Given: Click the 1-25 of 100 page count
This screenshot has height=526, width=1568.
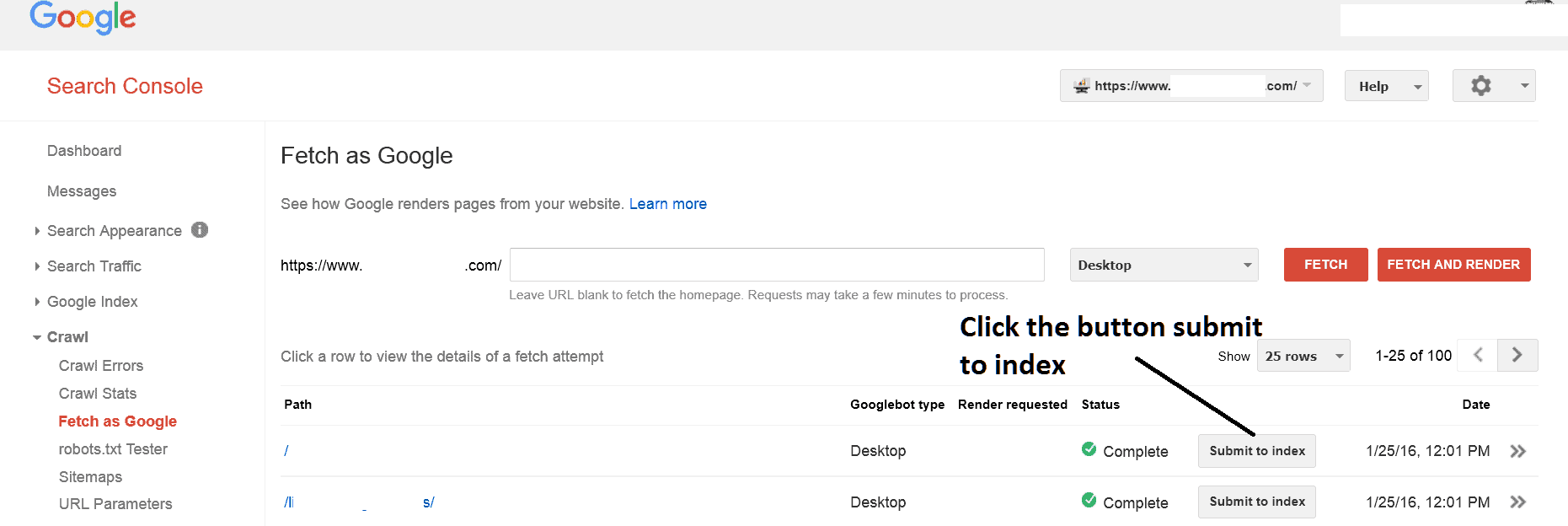Looking at the screenshot, I should [x=1413, y=356].
